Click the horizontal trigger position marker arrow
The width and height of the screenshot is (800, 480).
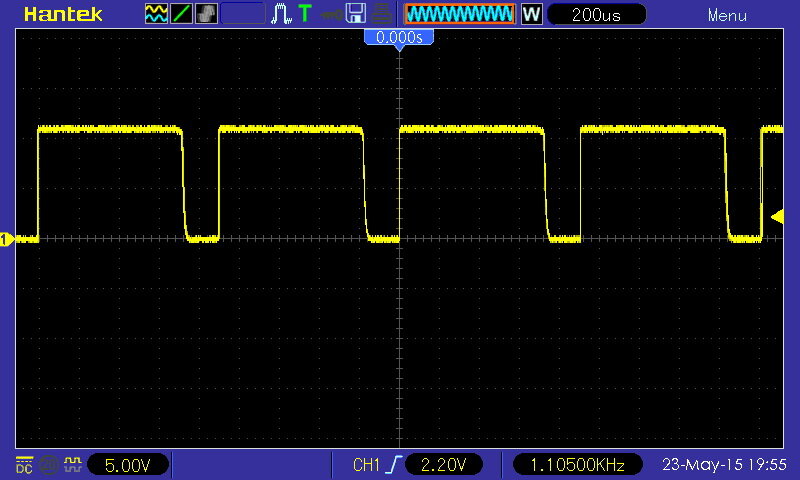399,48
